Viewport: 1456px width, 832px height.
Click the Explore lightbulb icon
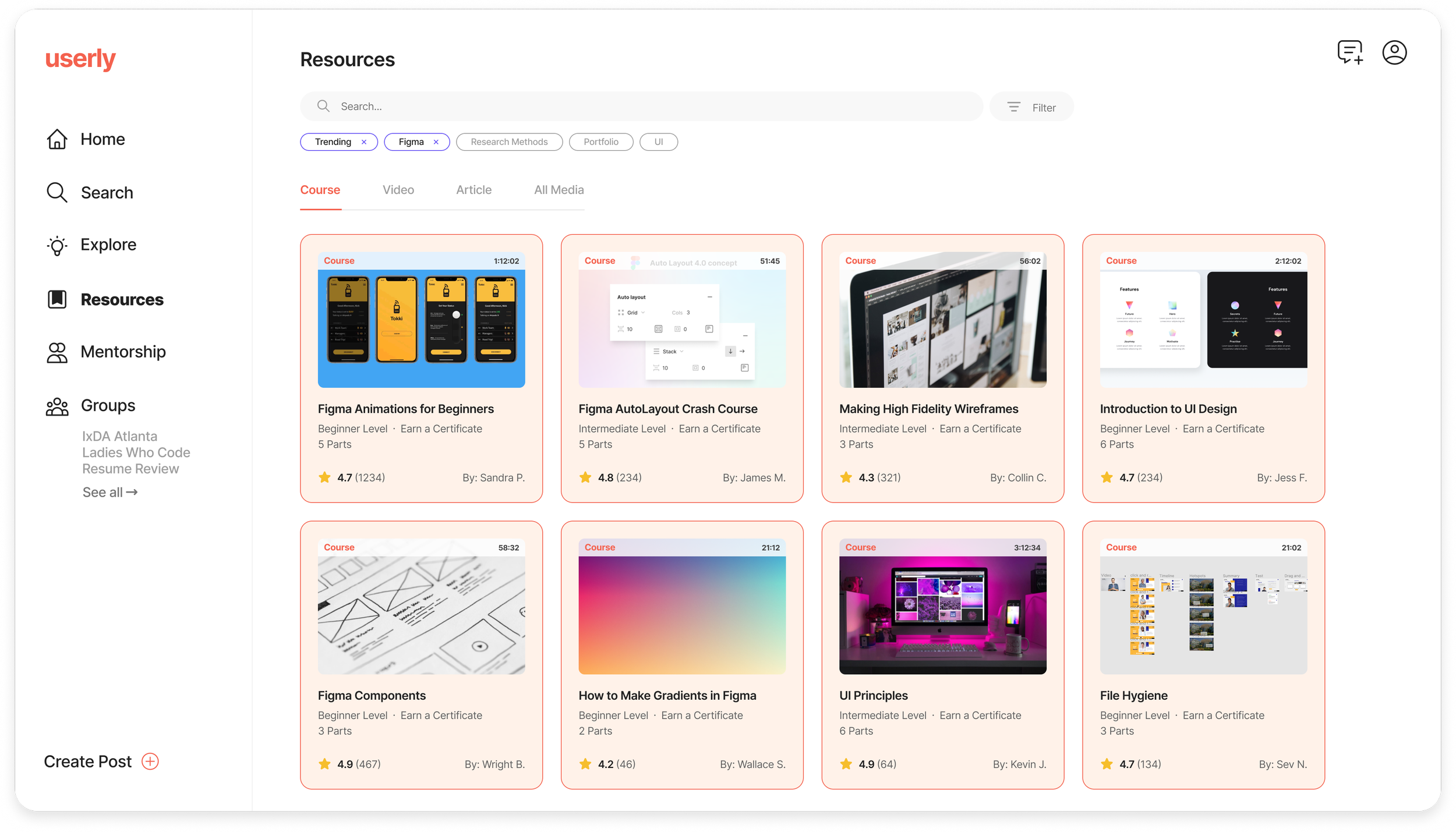[x=57, y=245]
